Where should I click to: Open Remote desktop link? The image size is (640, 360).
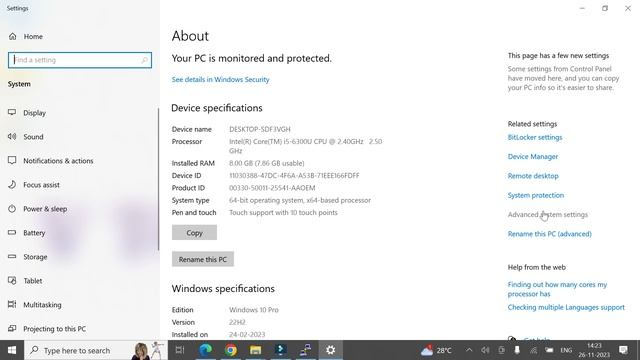(533, 176)
